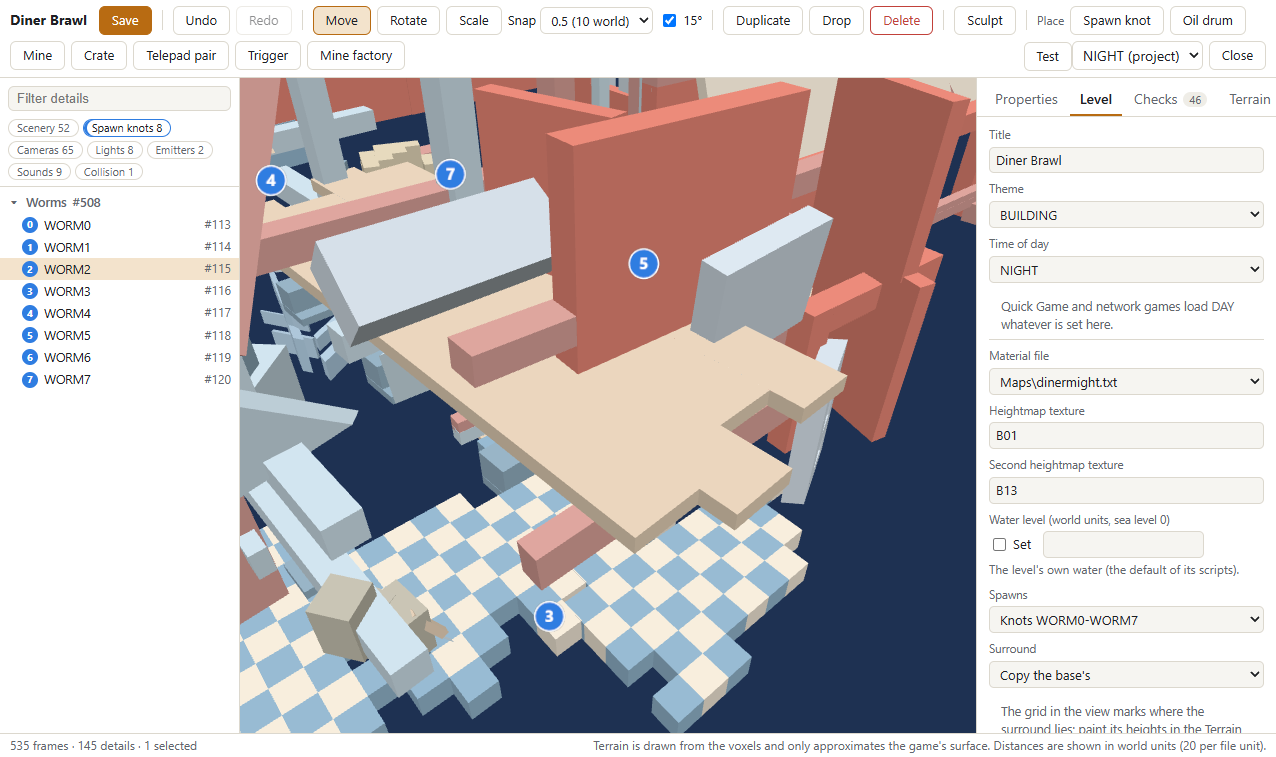Collapse the Worms #508 group

[14, 203]
